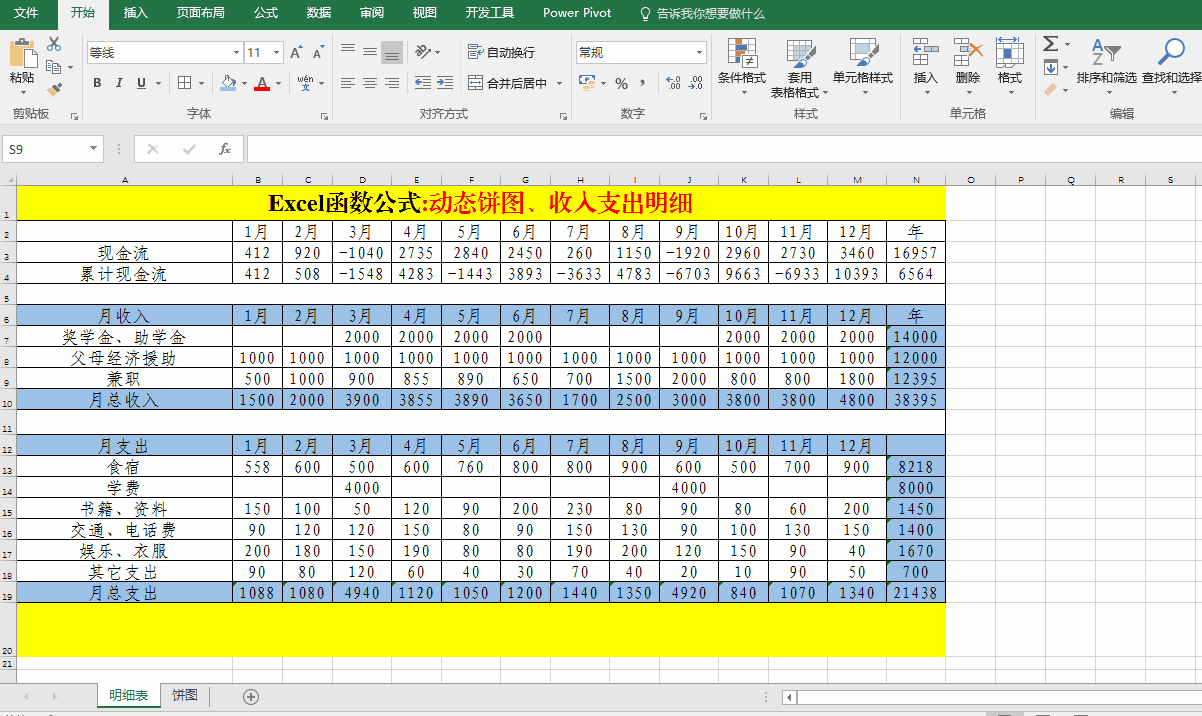The width and height of the screenshot is (1202, 716).
Task: Click the 查找和选择 magnifier icon
Action: (x=1171, y=62)
